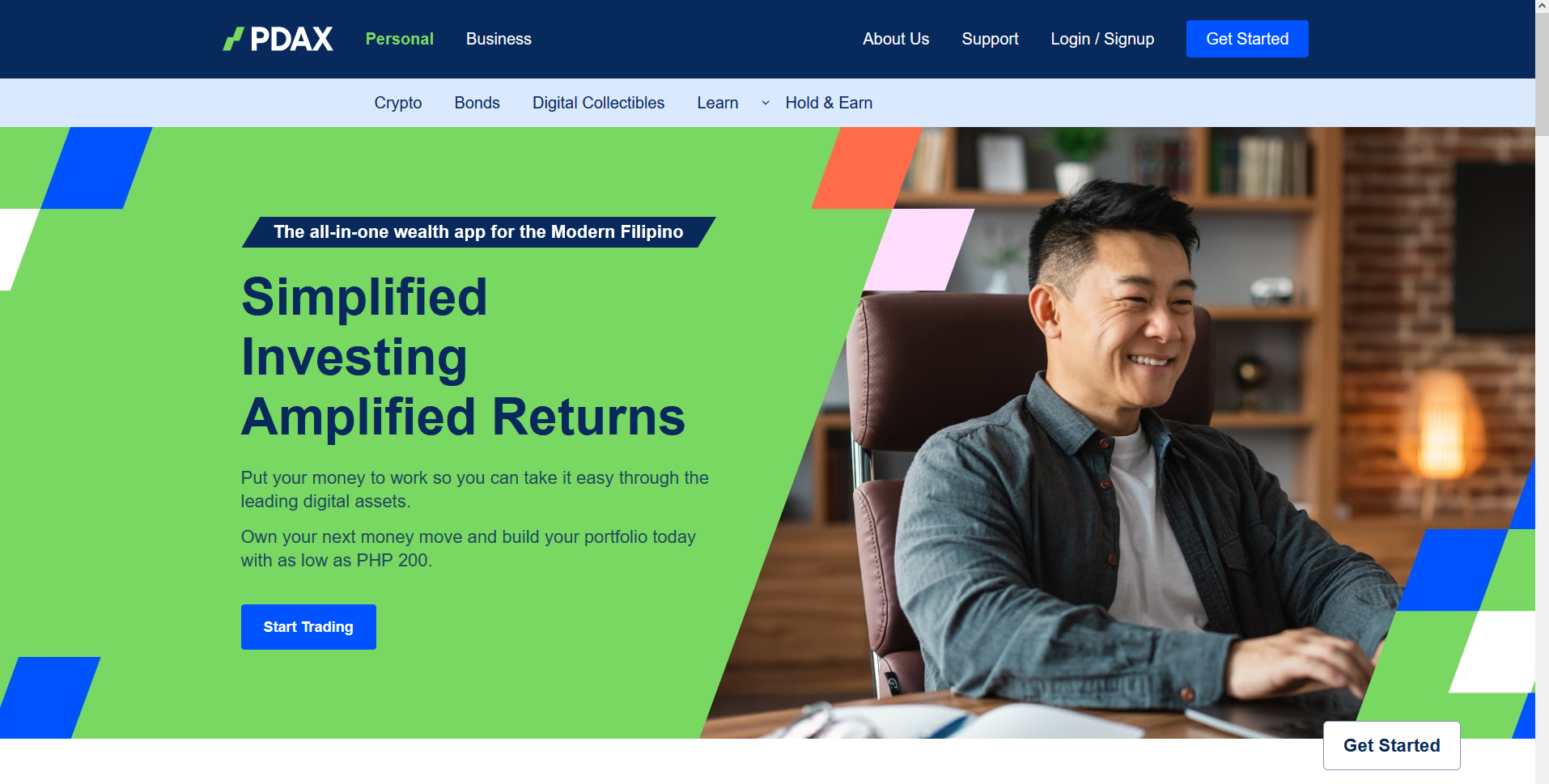Open Digital Collectibles
1549x784 pixels.
tap(598, 103)
